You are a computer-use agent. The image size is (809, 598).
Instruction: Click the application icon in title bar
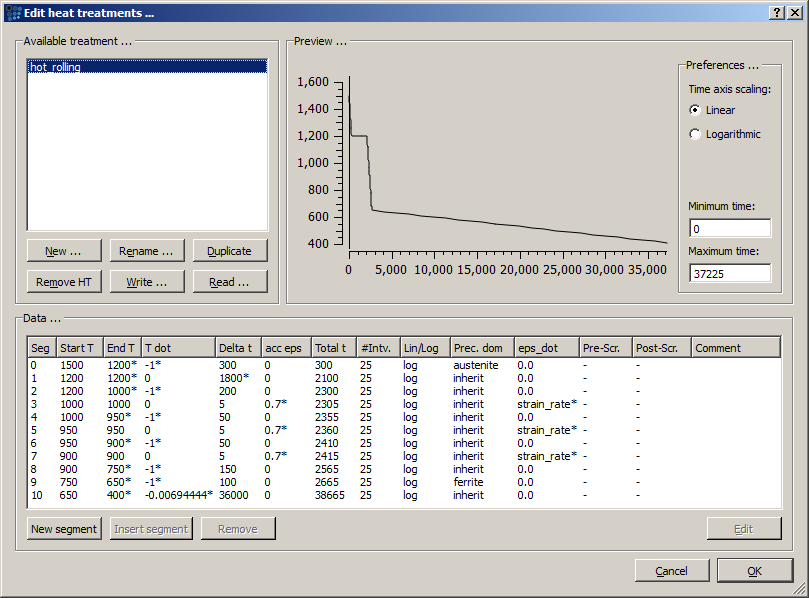click(x=12, y=11)
